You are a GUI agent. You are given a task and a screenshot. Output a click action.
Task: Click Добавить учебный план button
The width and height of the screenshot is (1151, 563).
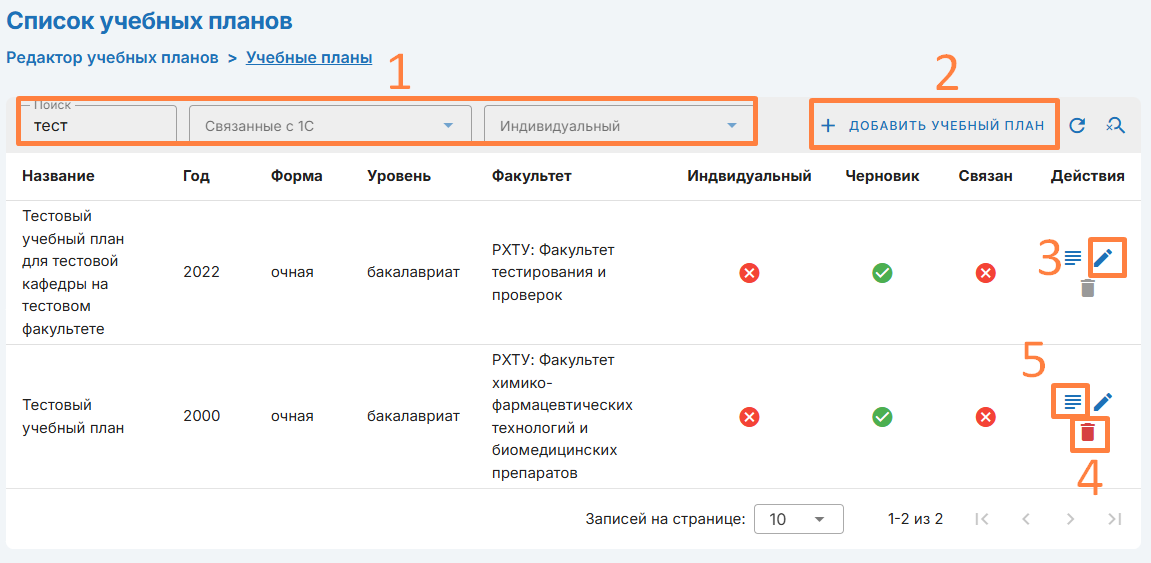(933, 126)
